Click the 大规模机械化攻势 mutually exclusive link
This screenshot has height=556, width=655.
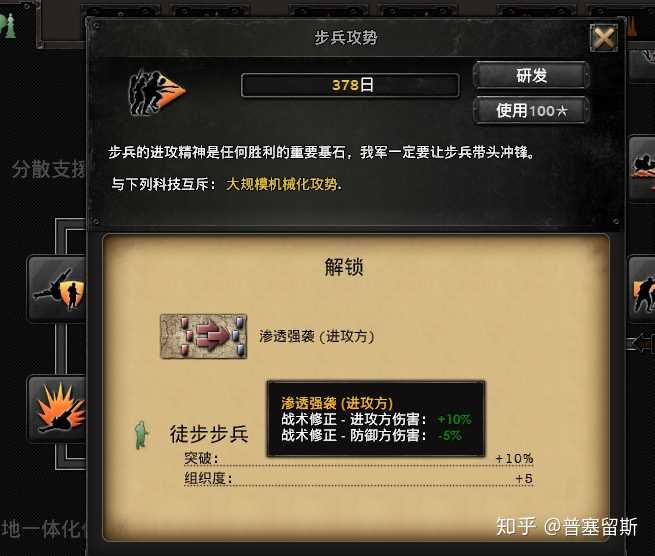pyautogui.click(x=282, y=184)
